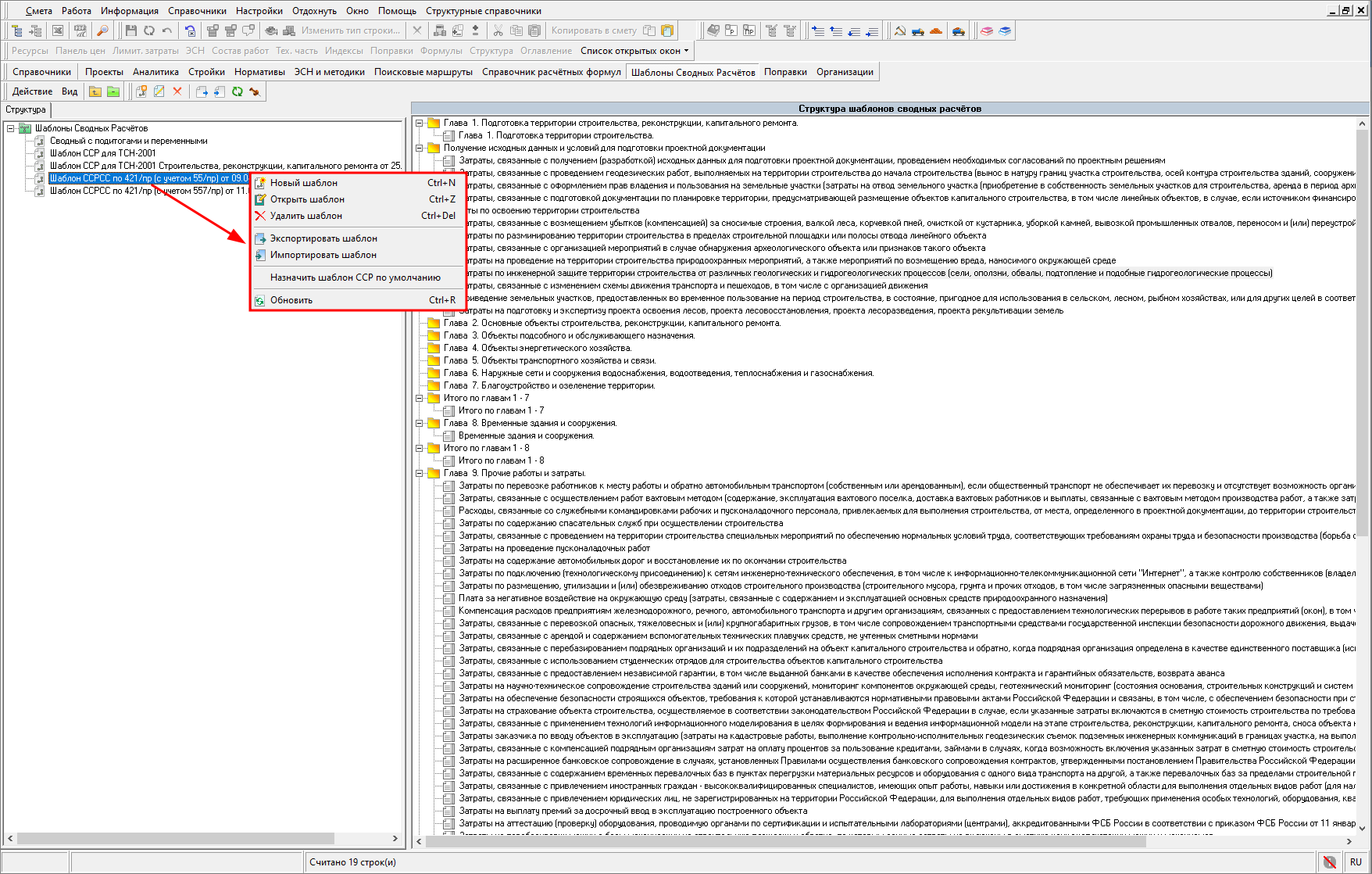Select 'Шаблон ССР для ТСН-2001' tree item

click(102, 153)
